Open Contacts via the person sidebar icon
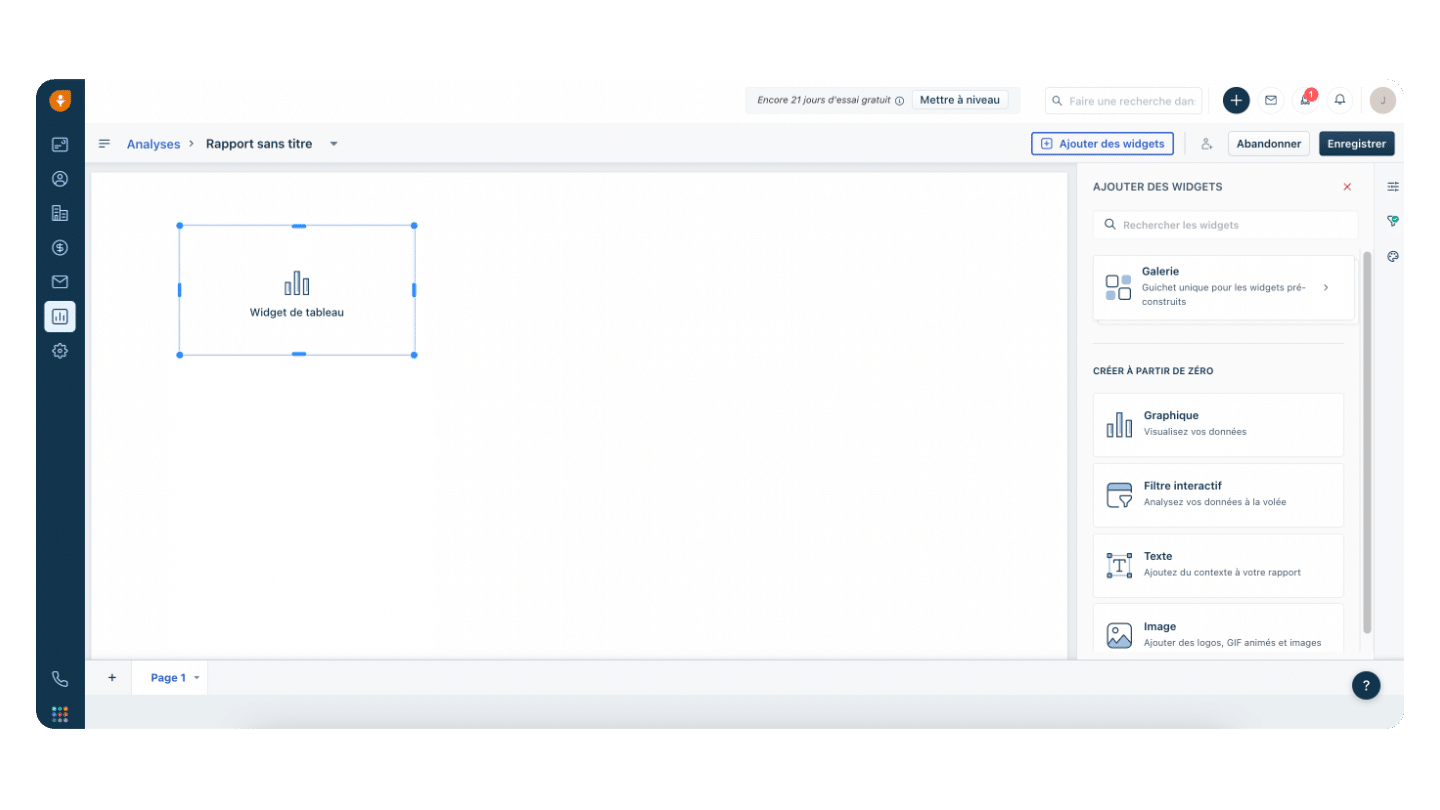The height and width of the screenshot is (810, 1440). (x=60, y=179)
